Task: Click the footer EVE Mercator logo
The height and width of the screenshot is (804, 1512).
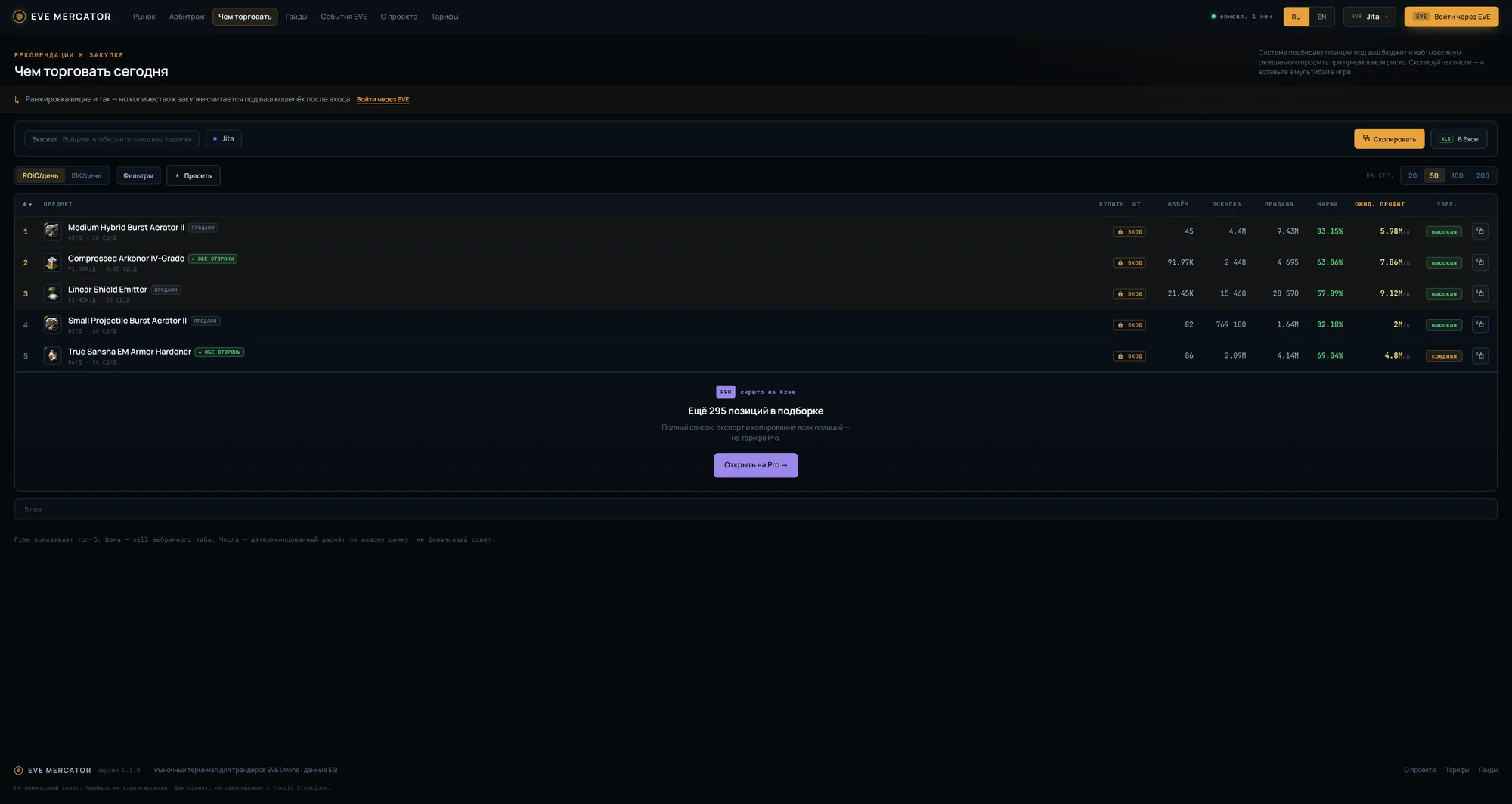Action: [52, 770]
